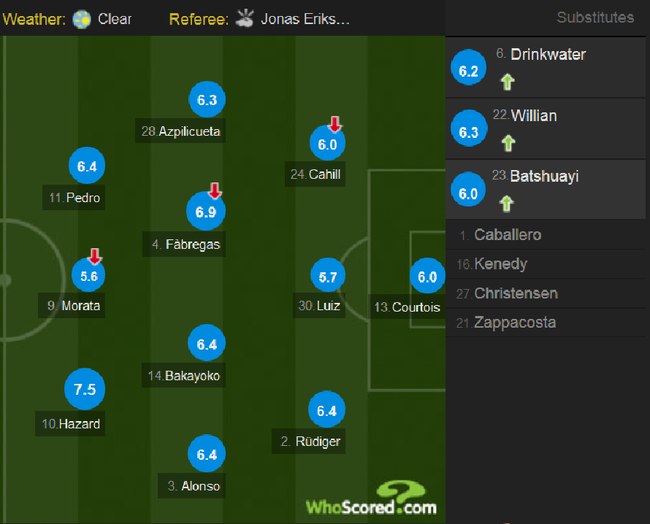Click the green sub-on arrow under Willian

508,143
